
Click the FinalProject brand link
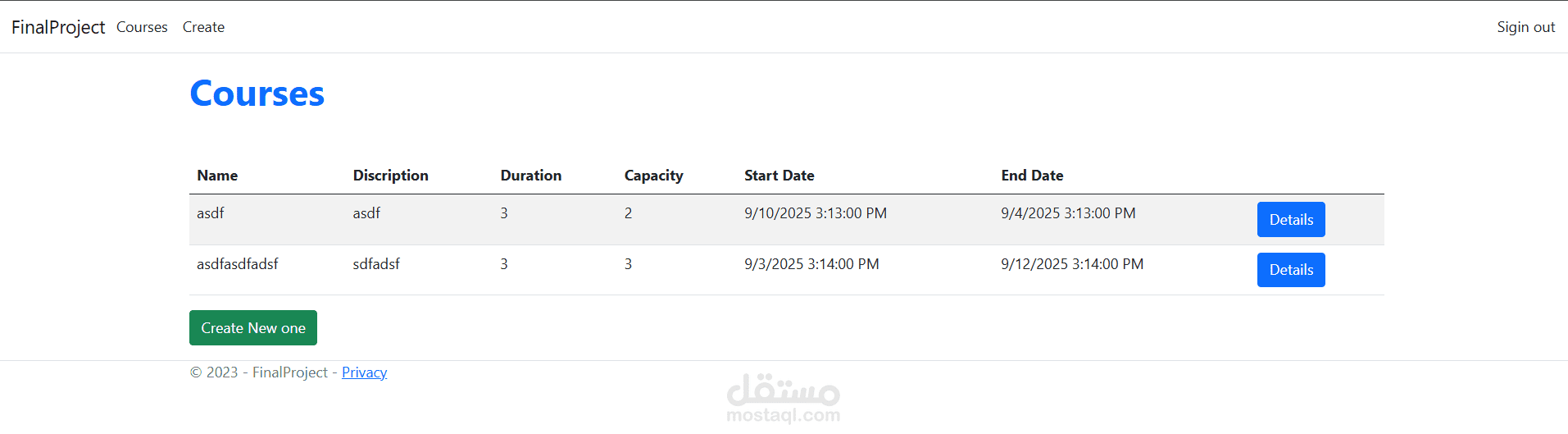[58, 27]
